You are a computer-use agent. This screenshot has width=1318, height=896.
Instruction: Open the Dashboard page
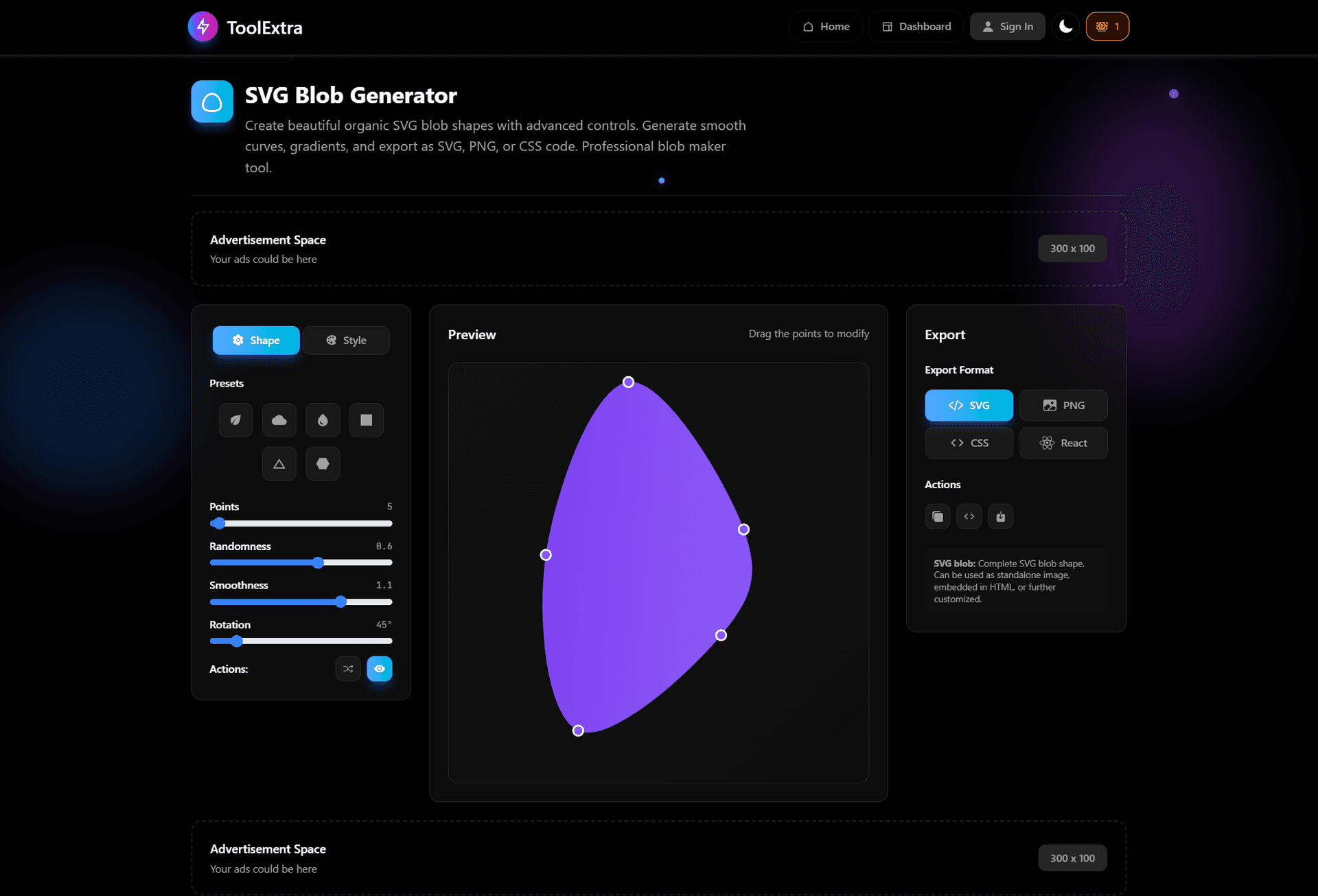pyautogui.click(x=916, y=26)
